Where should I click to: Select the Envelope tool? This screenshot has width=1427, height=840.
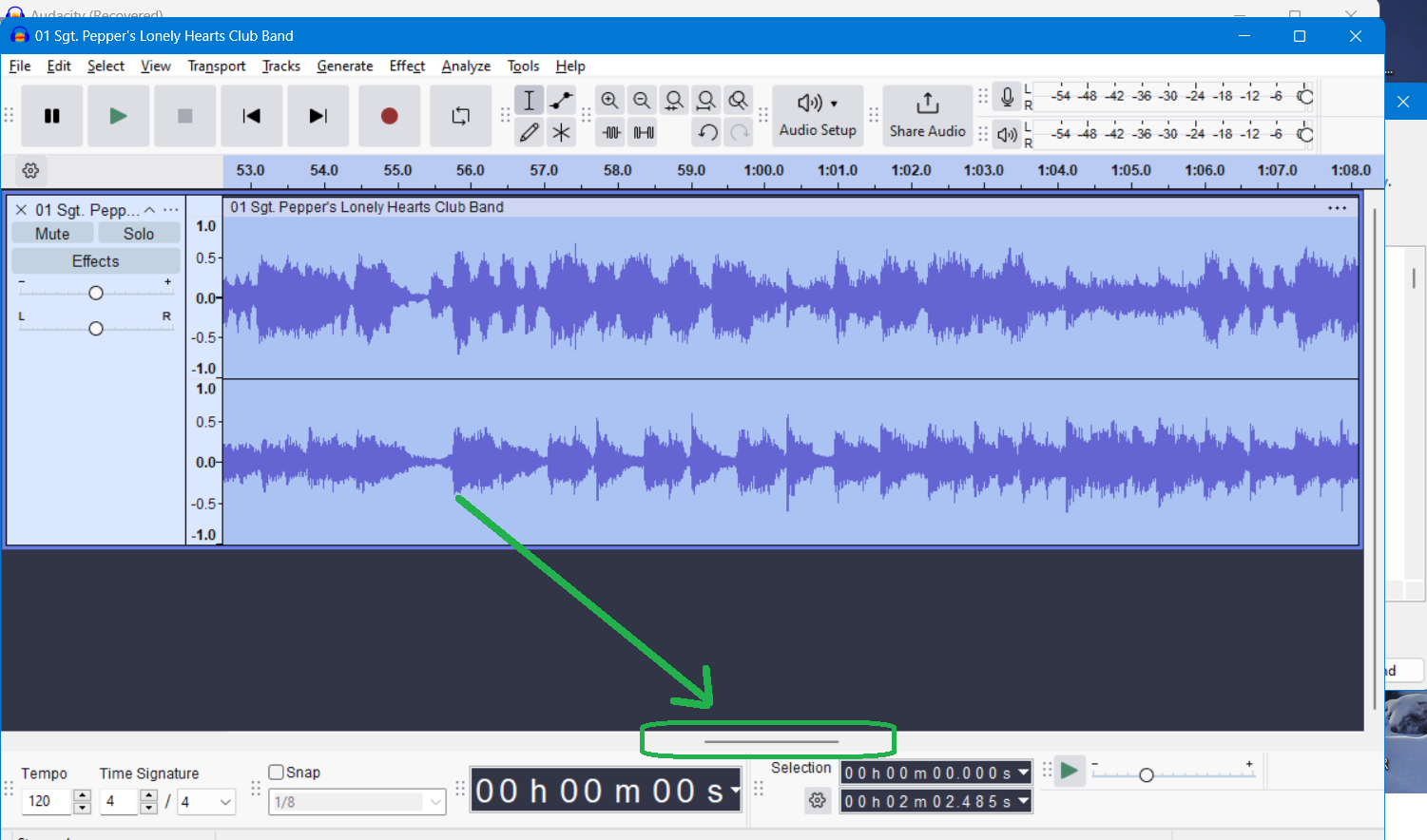click(x=561, y=100)
